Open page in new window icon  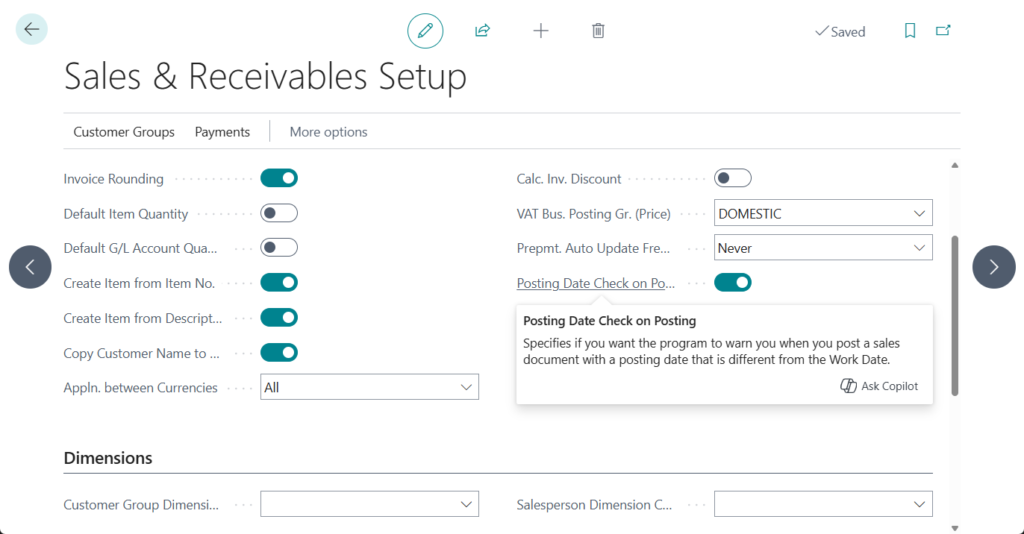click(943, 31)
